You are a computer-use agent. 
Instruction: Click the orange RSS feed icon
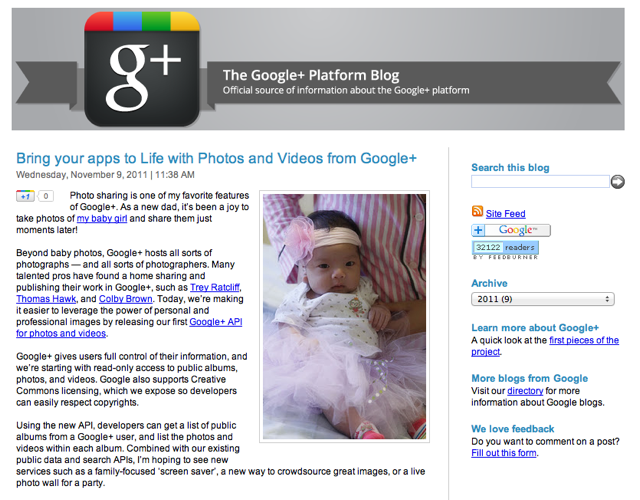(477, 211)
